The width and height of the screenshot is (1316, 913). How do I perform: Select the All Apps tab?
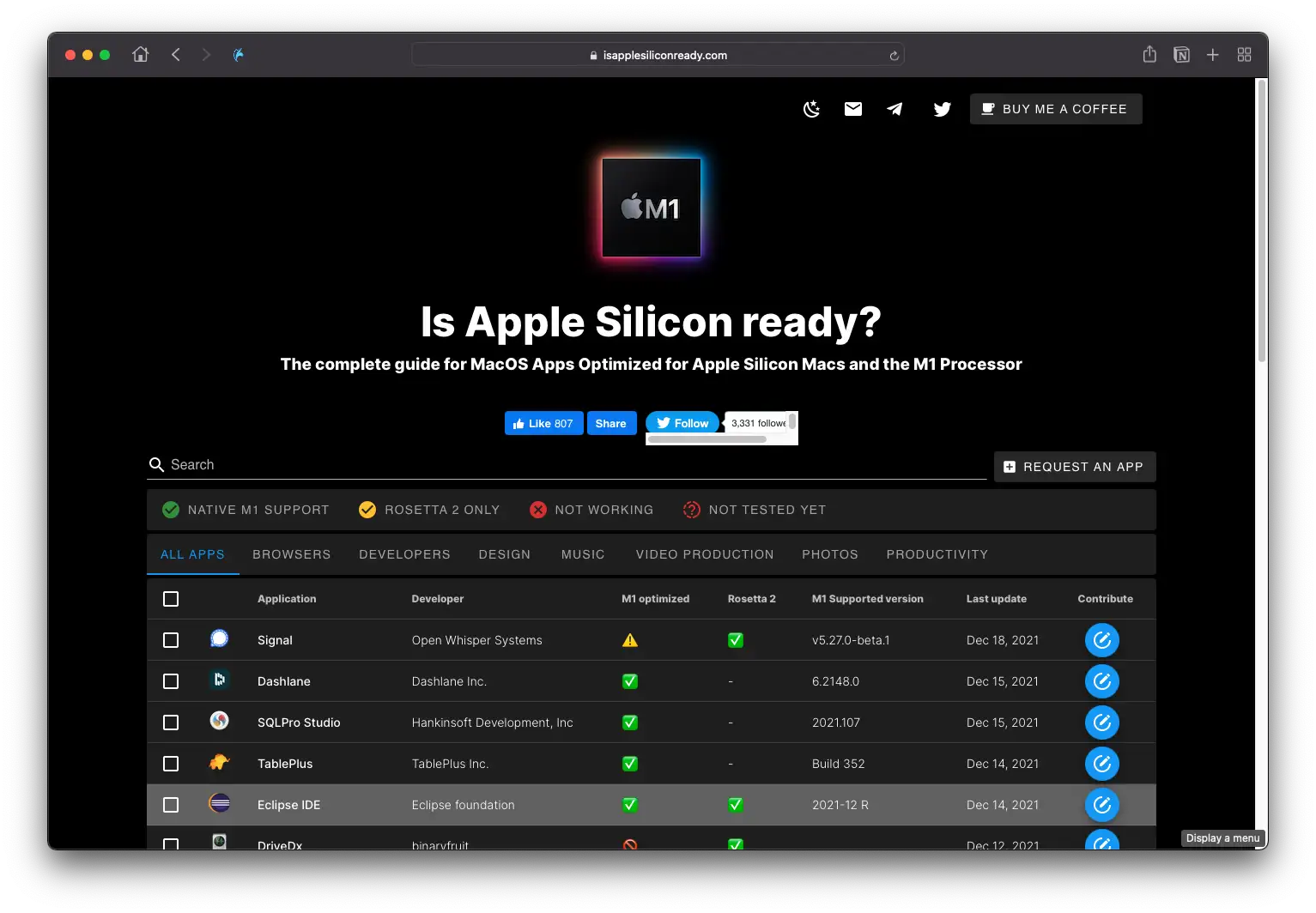[x=193, y=554]
